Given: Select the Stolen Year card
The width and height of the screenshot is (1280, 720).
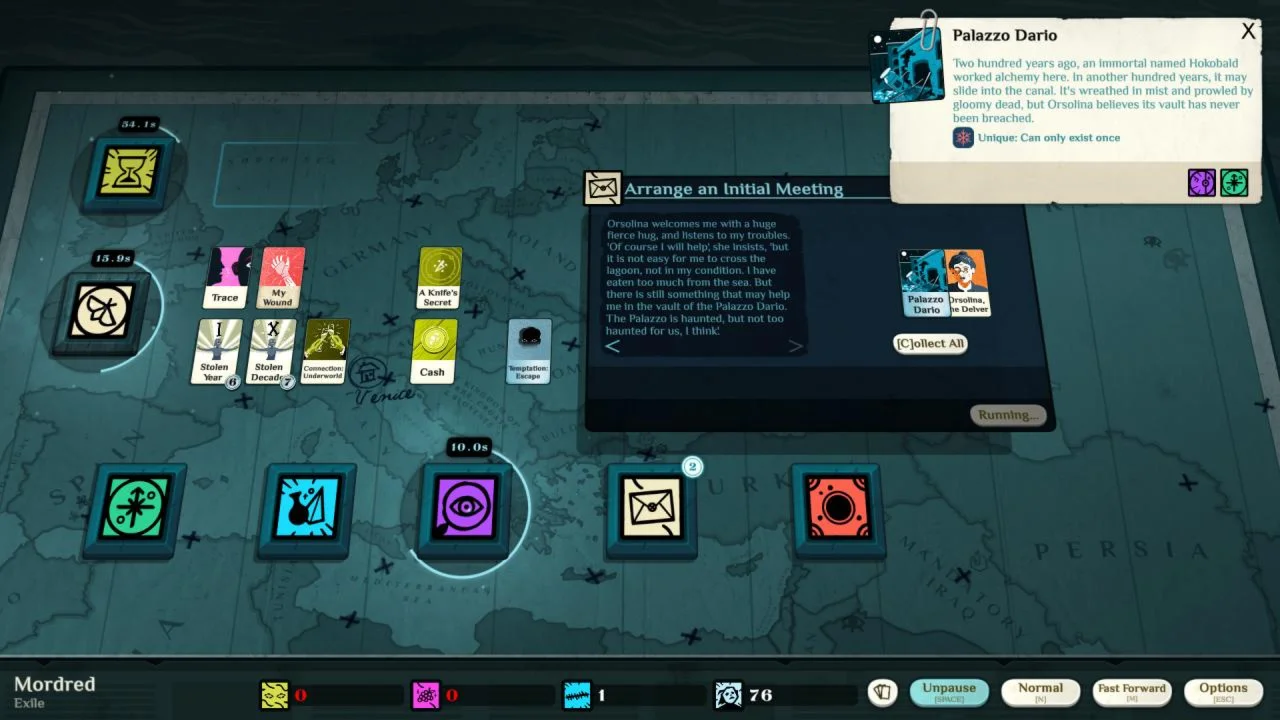Looking at the screenshot, I should [216, 351].
